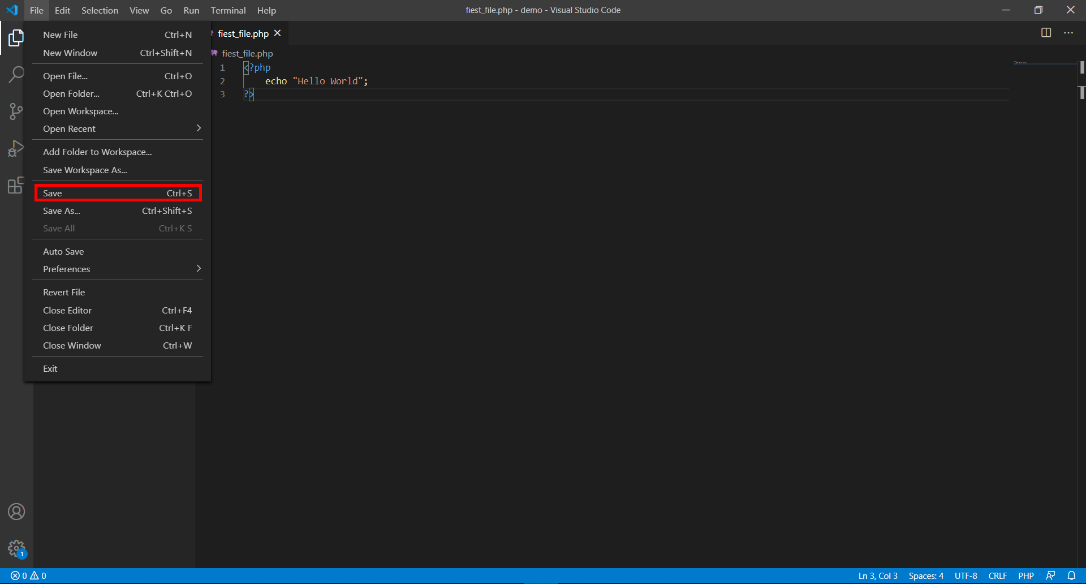Expand the Open Recent submenu
1086x584 pixels.
click(117, 128)
